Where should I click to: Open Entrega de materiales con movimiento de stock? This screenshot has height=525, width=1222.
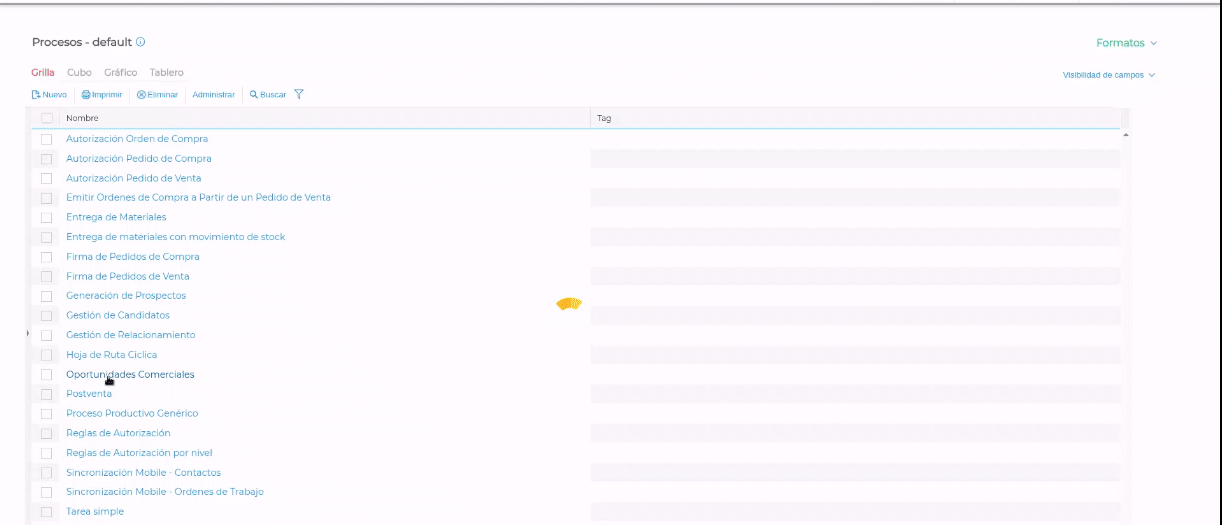(x=176, y=237)
